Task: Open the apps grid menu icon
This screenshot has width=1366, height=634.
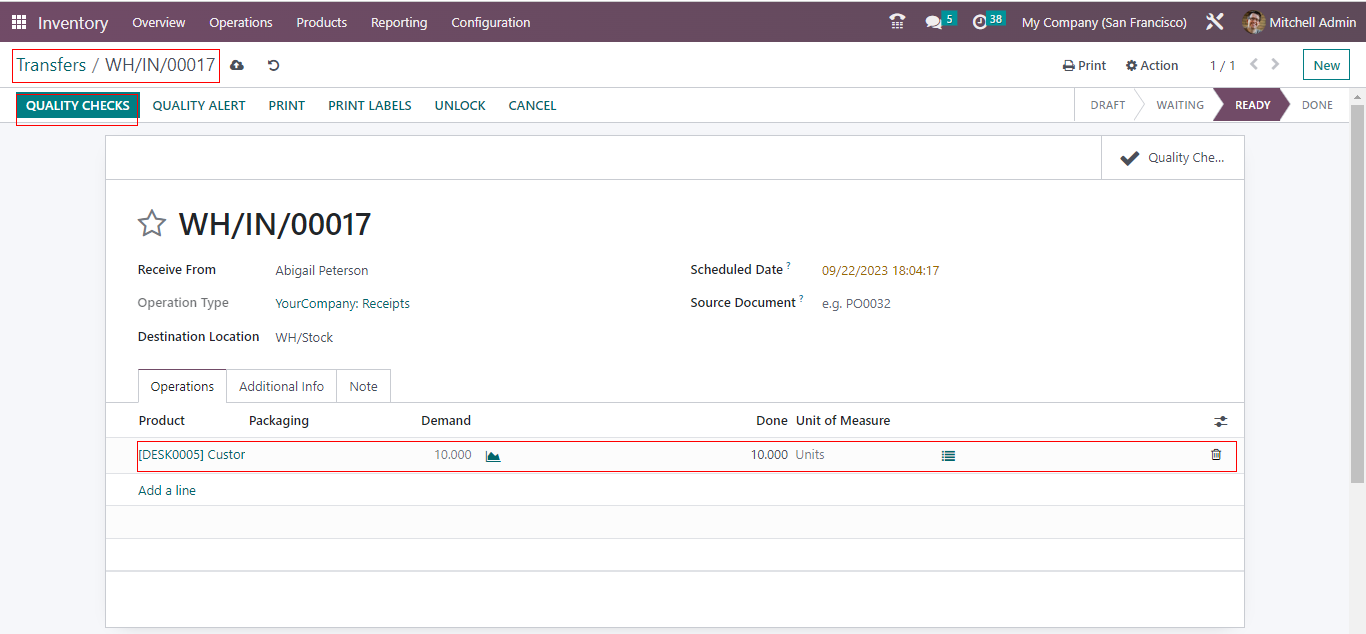Action: [19, 22]
